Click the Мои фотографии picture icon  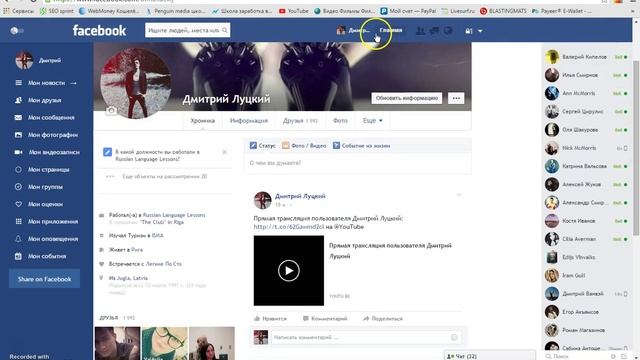[18, 135]
